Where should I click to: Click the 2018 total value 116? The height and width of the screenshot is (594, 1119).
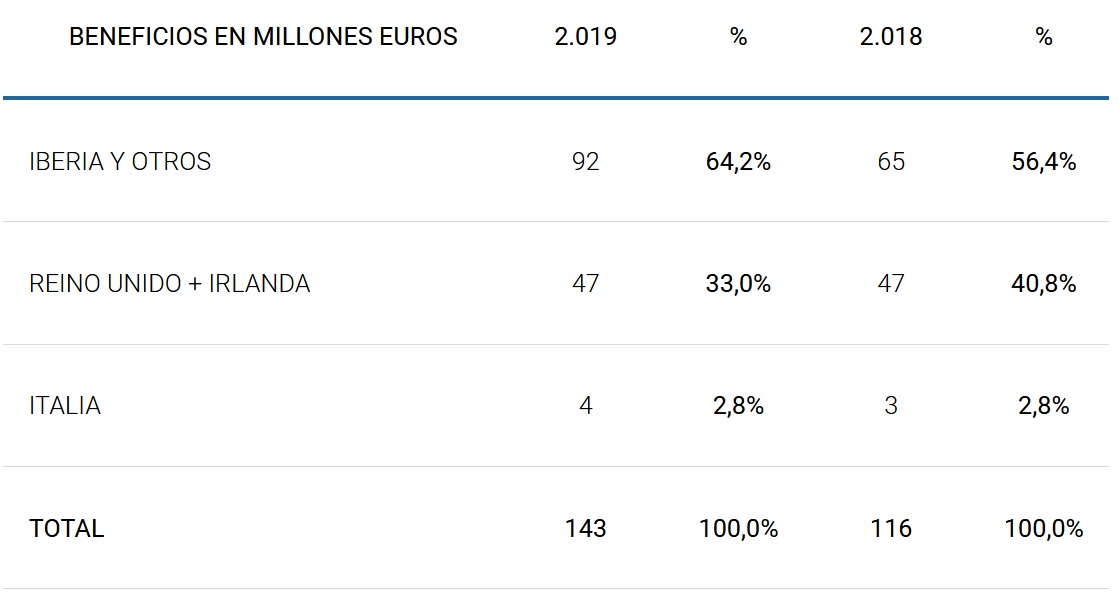[891, 528]
